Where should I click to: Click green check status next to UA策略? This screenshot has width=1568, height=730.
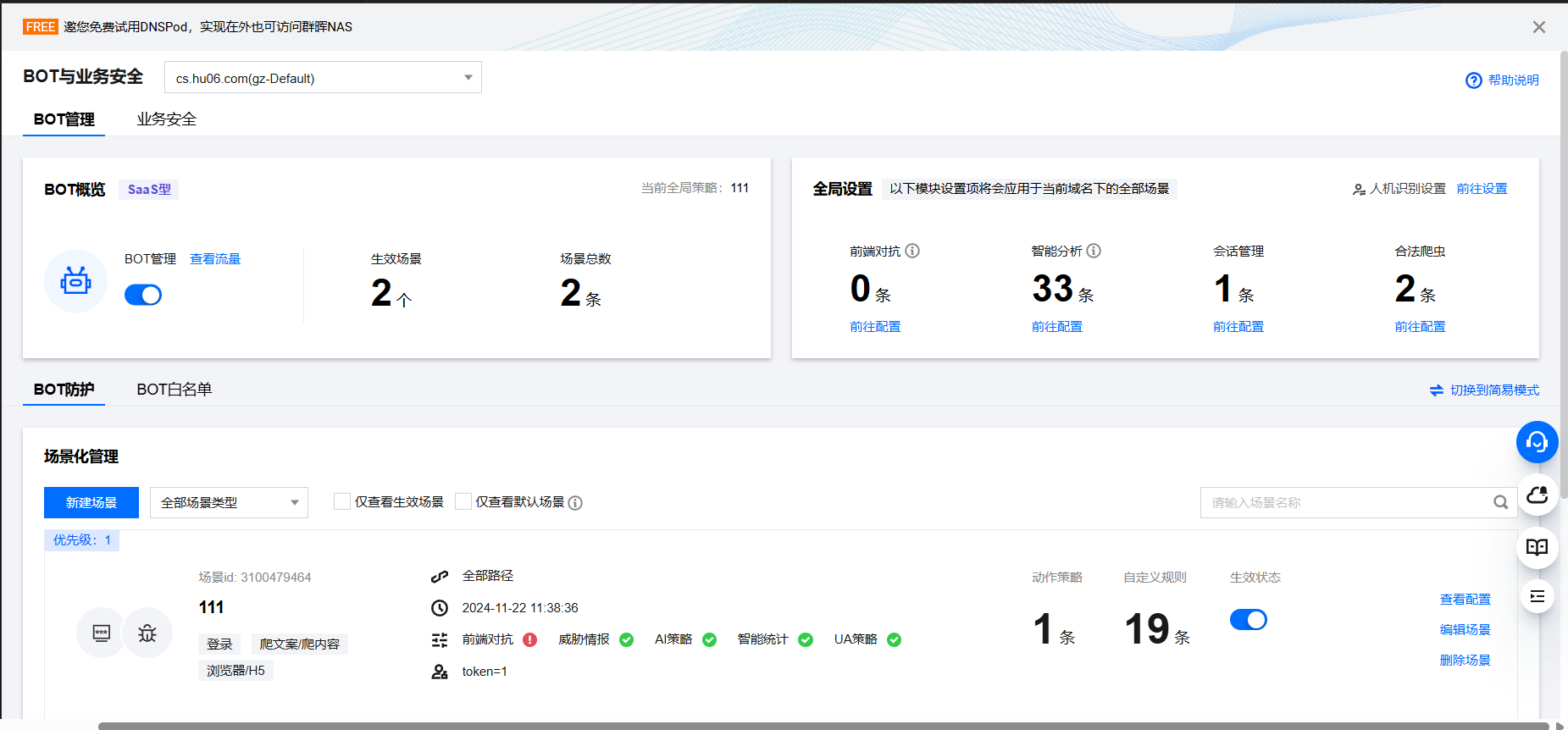[x=894, y=640]
